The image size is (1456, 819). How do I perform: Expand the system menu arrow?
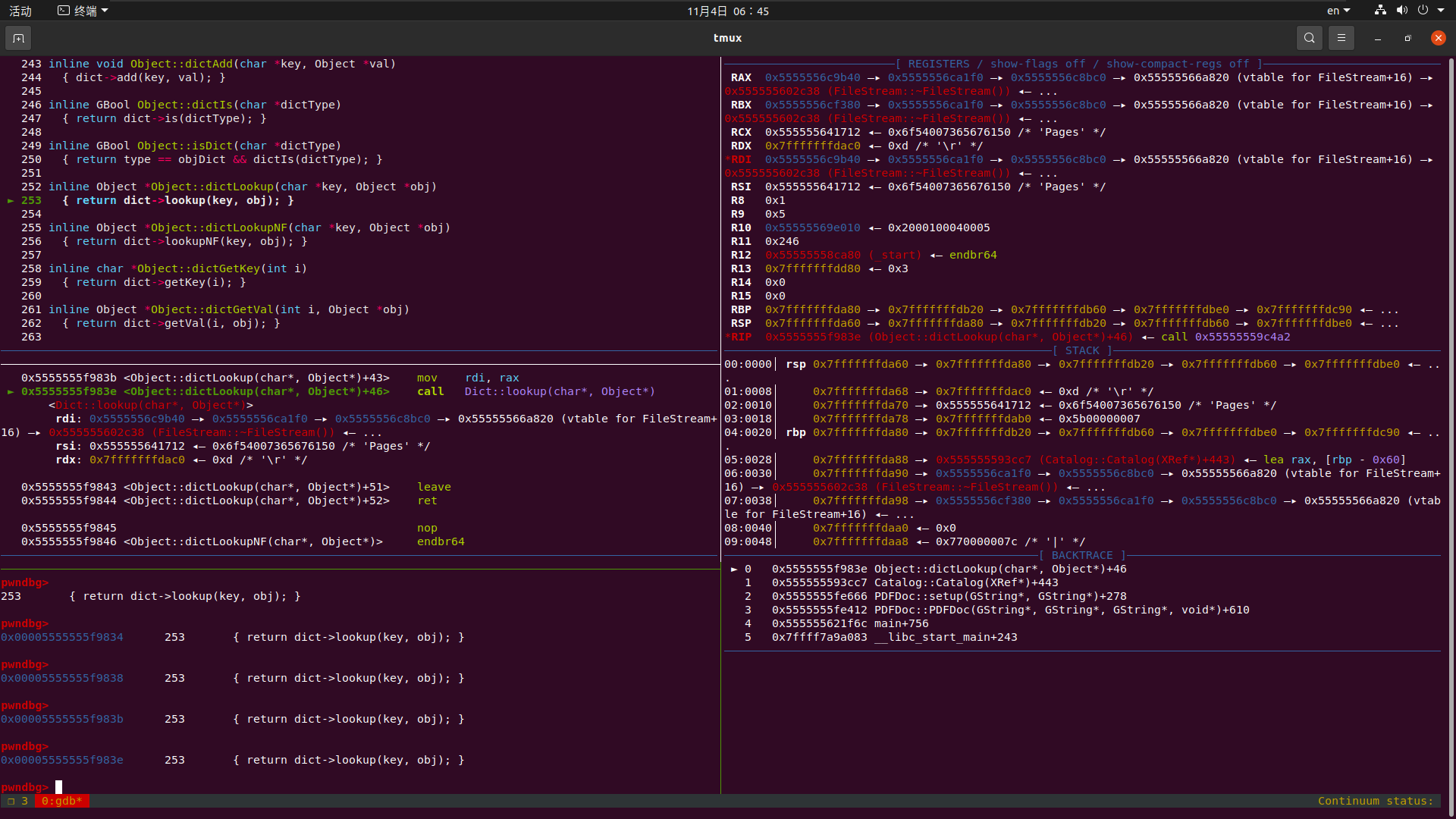1441,11
